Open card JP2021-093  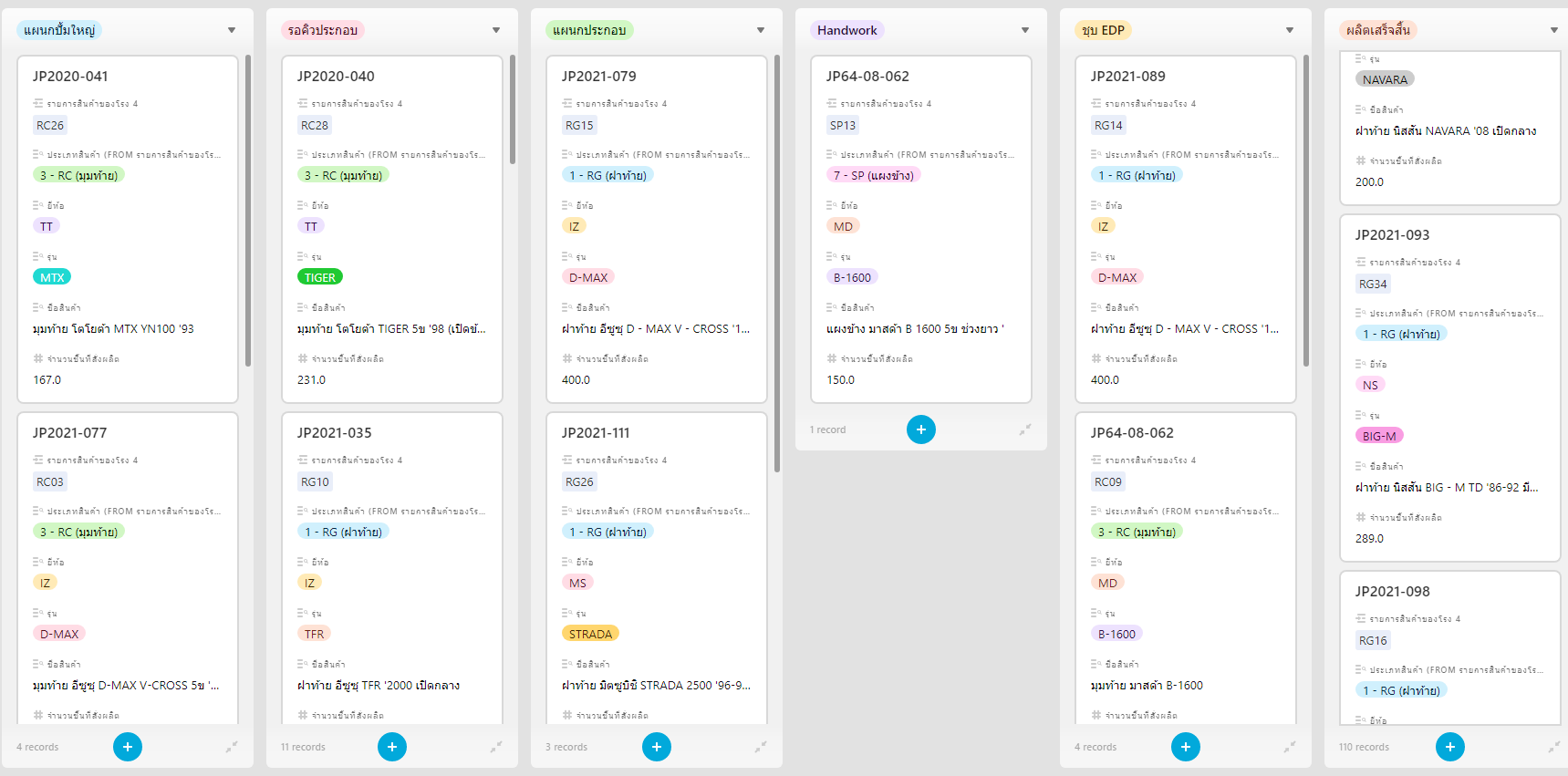pos(1450,388)
